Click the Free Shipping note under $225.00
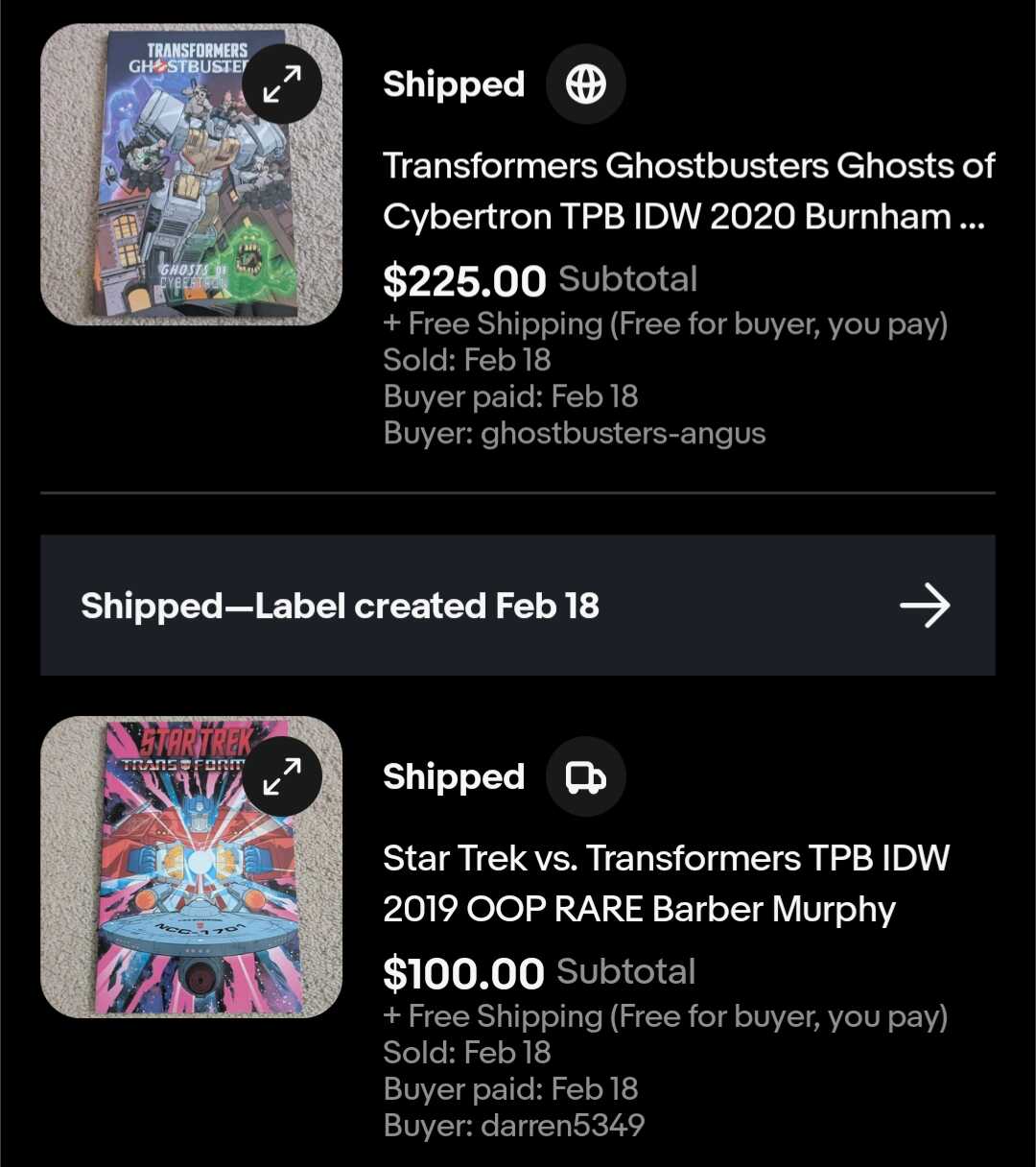The height and width of the screenshot is (1167, 1036). (665, 324)
